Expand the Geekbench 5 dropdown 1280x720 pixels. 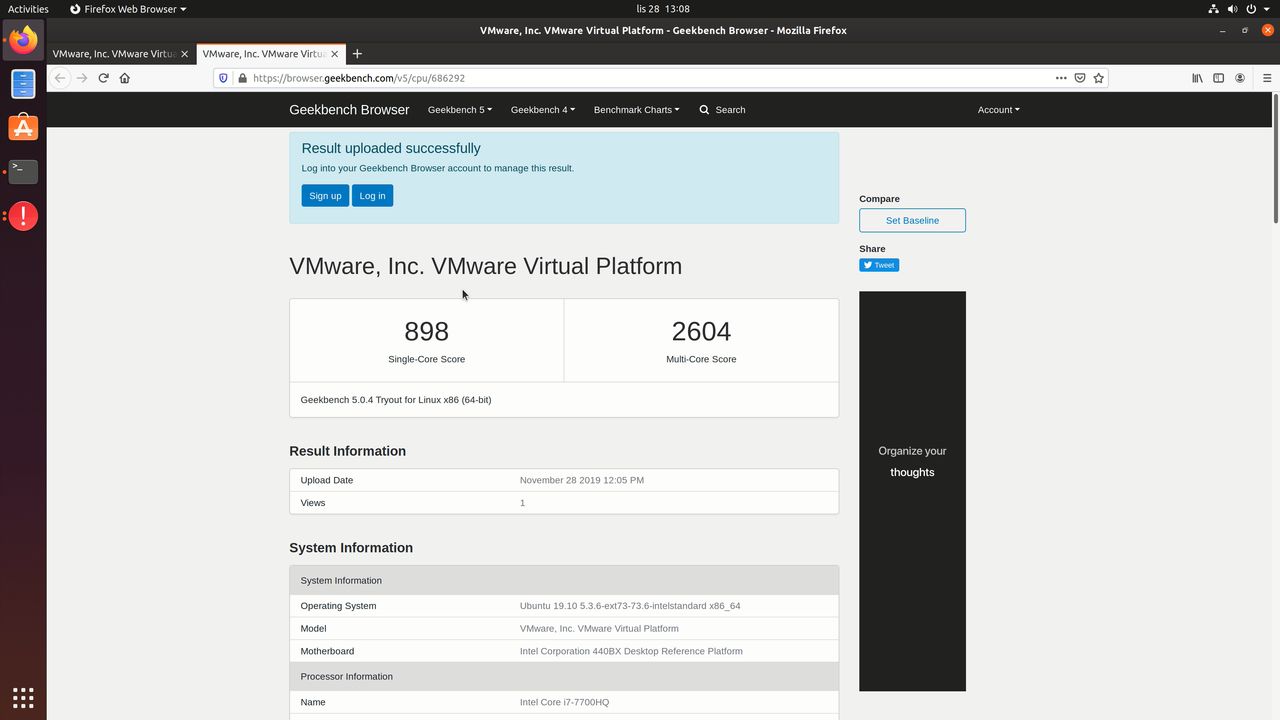pos(460,110)
